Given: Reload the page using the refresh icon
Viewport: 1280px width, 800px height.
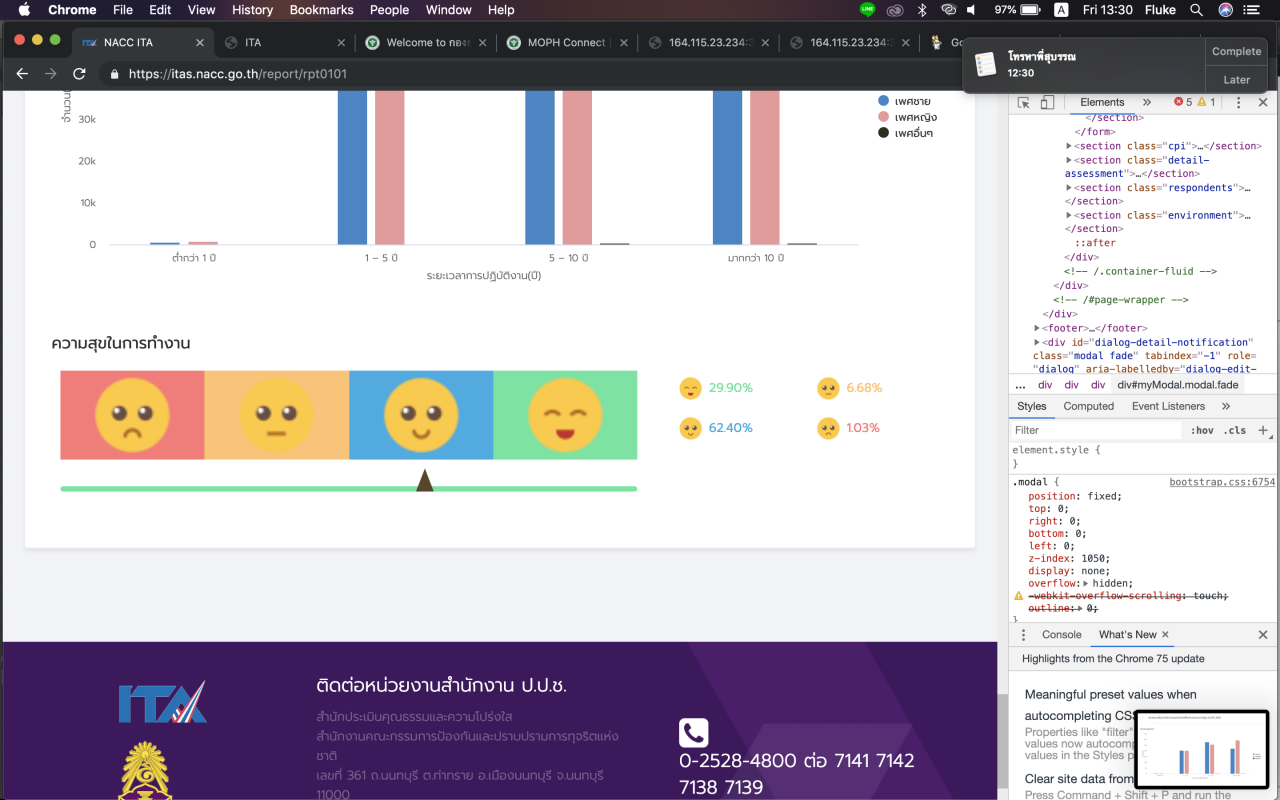Looking at the screenshot, I should 79,74.
